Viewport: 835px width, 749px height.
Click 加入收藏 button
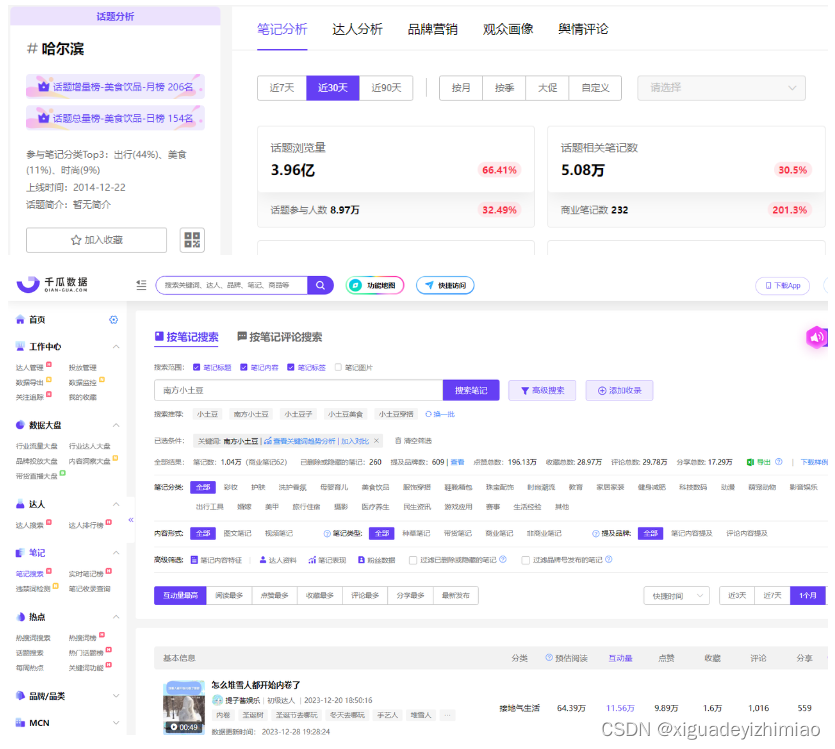click(96, 240)
